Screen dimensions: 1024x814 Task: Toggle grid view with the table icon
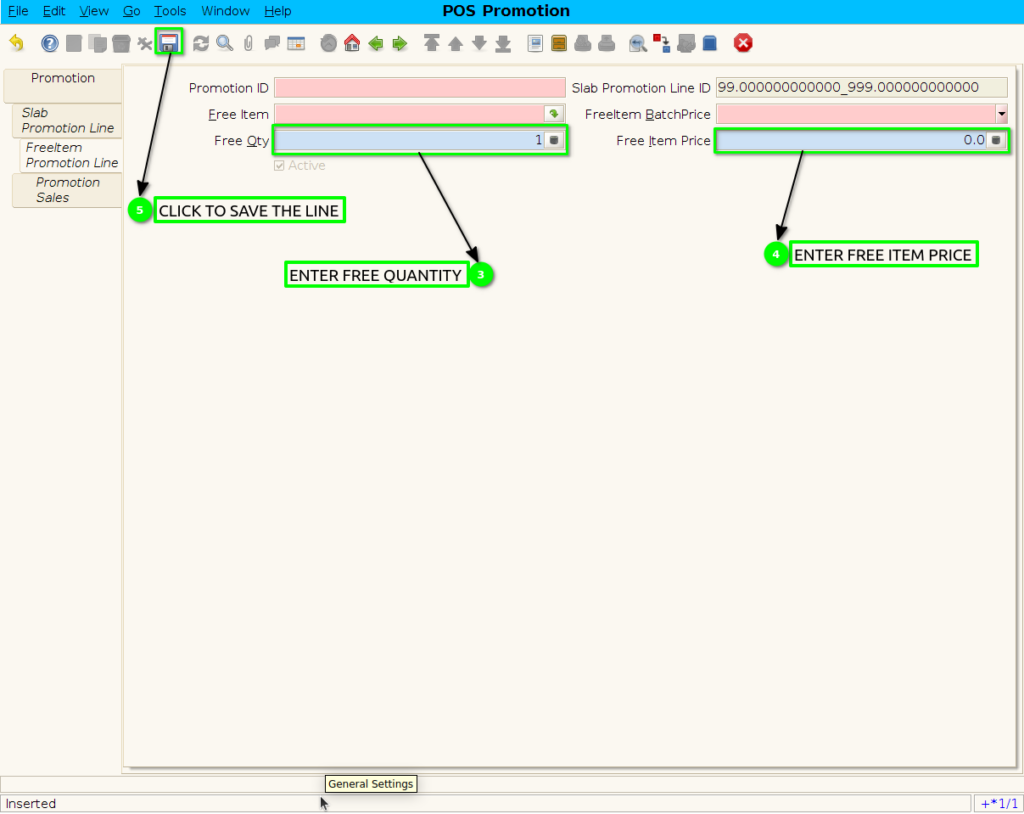pos(296,43)
